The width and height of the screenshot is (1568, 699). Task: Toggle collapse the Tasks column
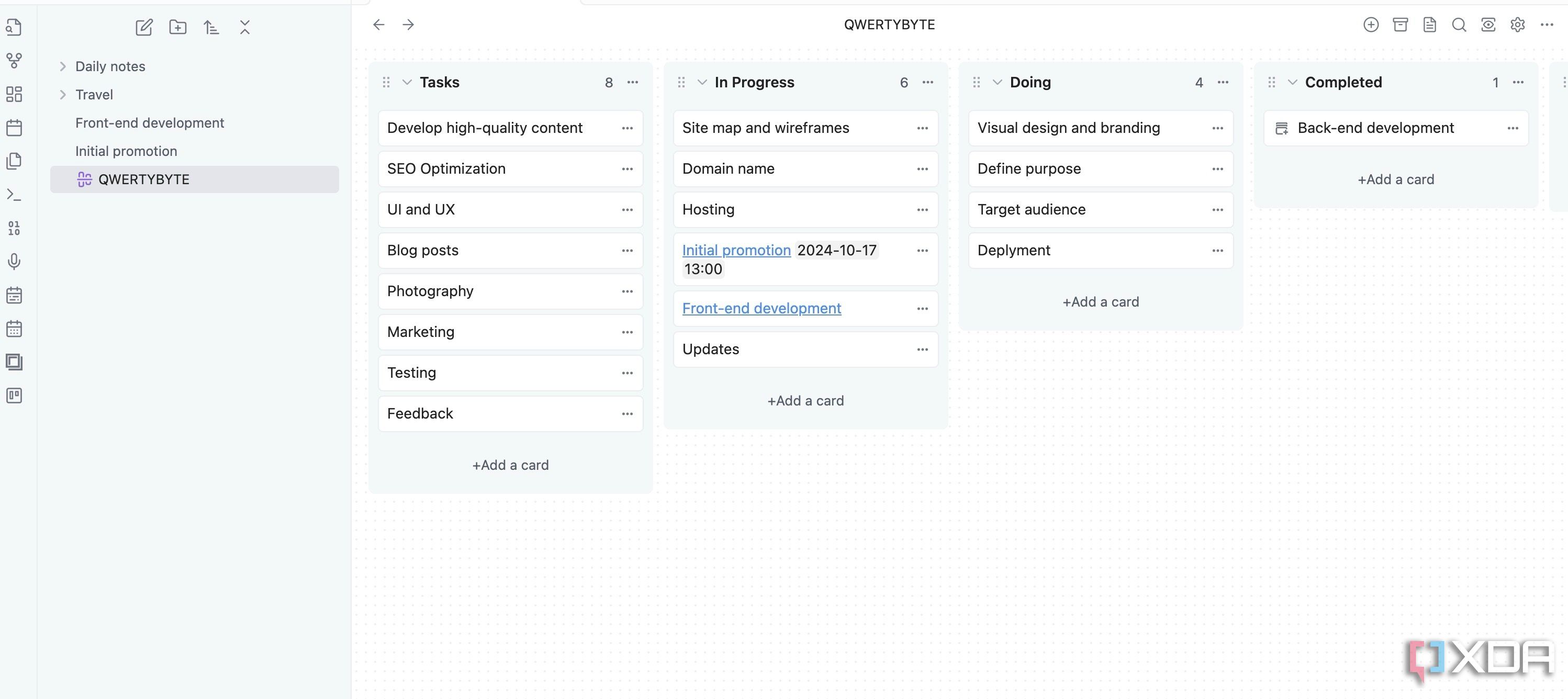[405, 81]
